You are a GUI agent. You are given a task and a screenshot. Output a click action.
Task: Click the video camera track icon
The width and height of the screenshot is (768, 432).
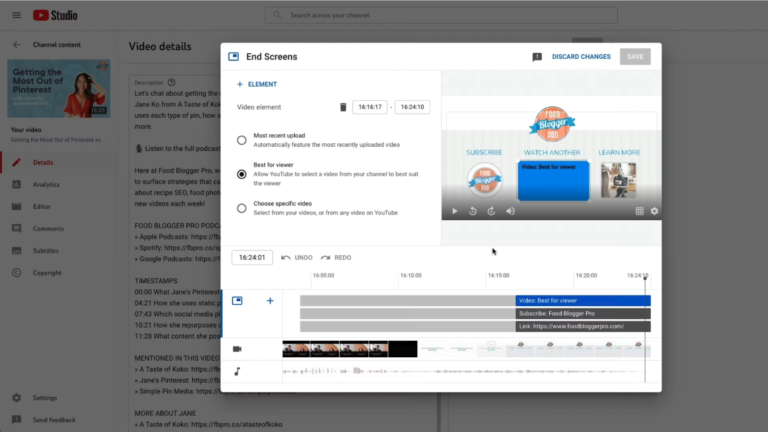(237, 349)
